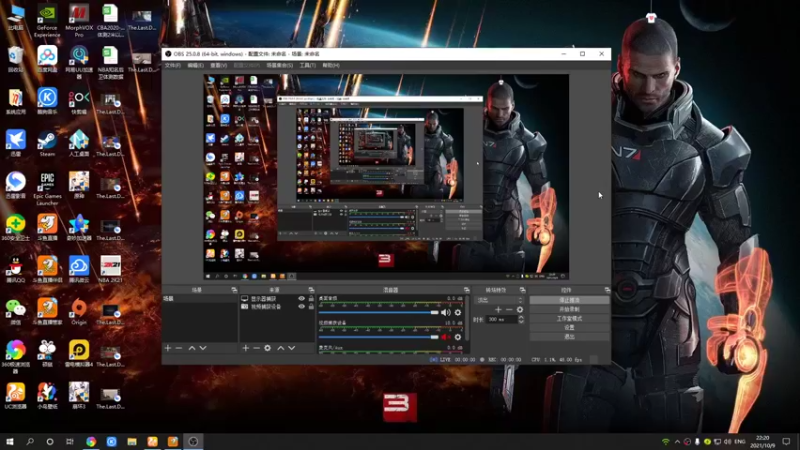The height and width of the screenshot is (450, 800).
Task: Add a new scene with plus icon
Action: click(x=168, y=348)
